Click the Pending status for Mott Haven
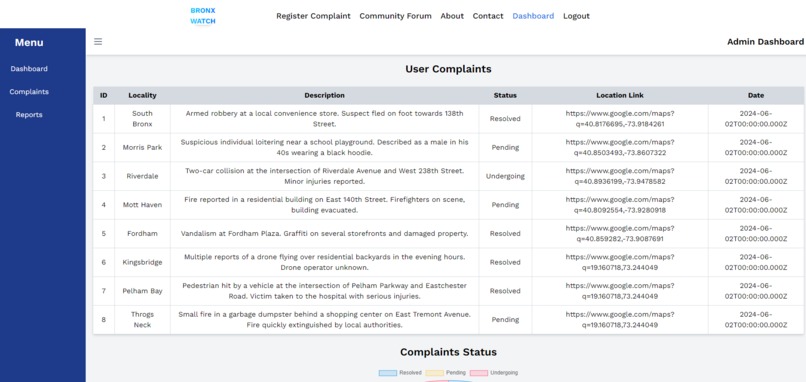The height and width of the screenshot is (382, 806). 505,205
